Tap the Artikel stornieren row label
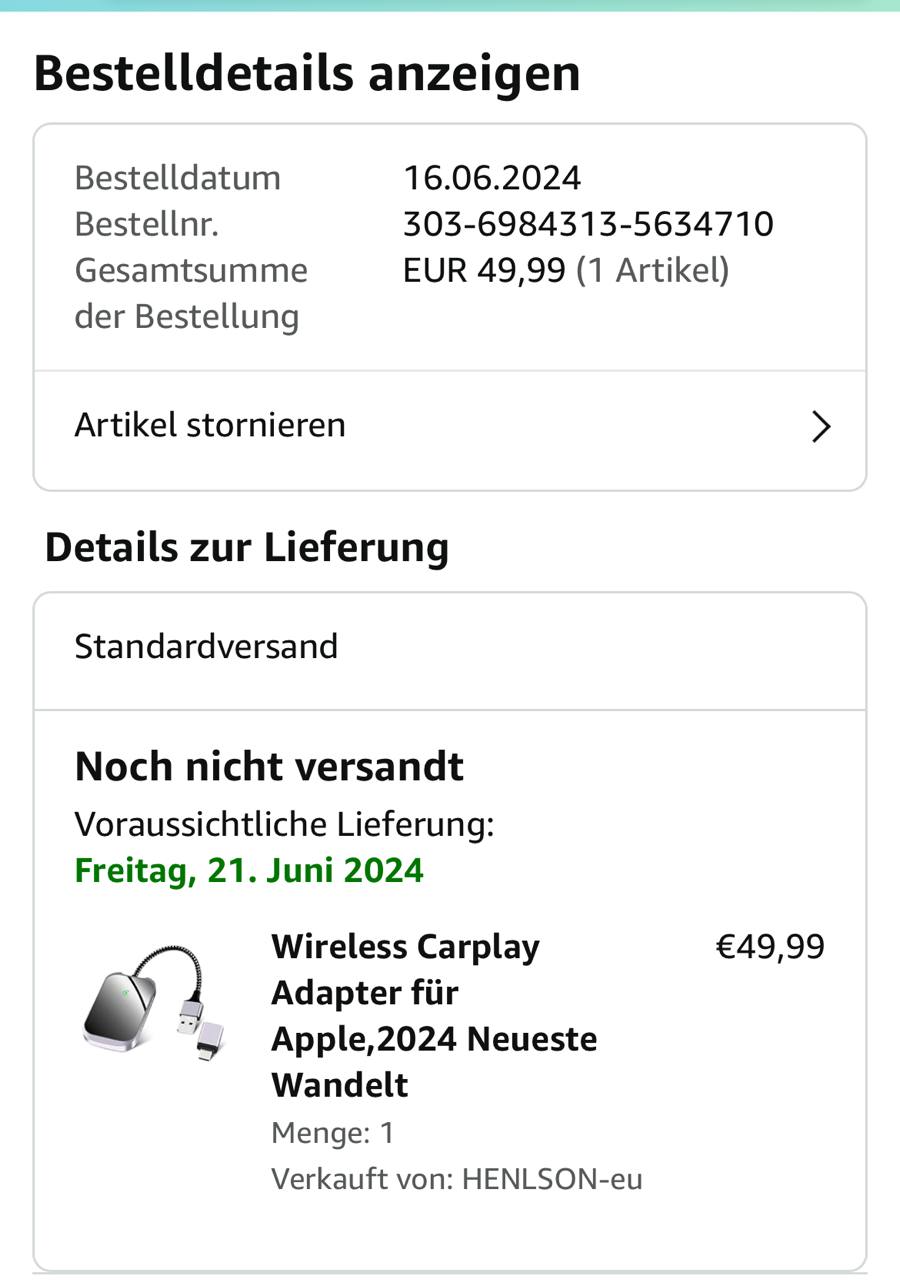The width and height of the screenshot is (900, 1280). pyautogui.click(x=210, y=425)
